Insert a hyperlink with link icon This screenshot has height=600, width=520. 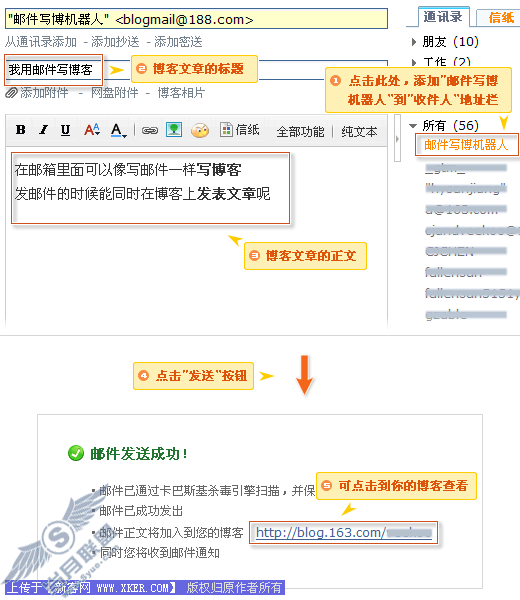(150, 130)
